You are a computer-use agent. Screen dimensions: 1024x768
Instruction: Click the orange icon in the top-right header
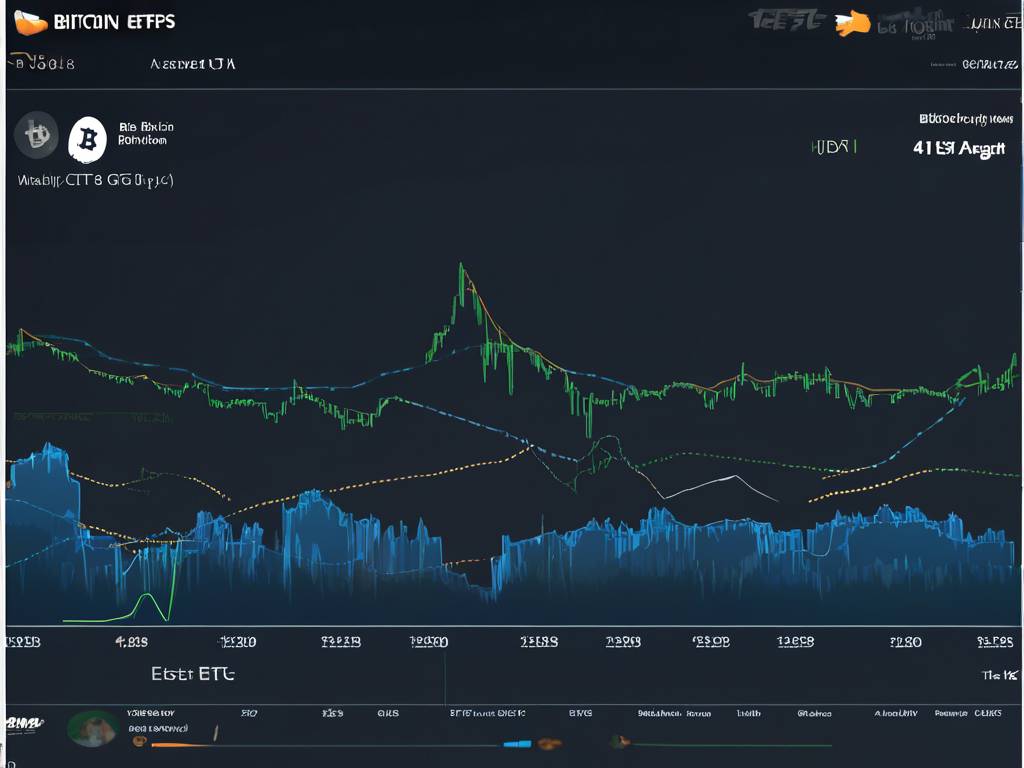[853, 24]
